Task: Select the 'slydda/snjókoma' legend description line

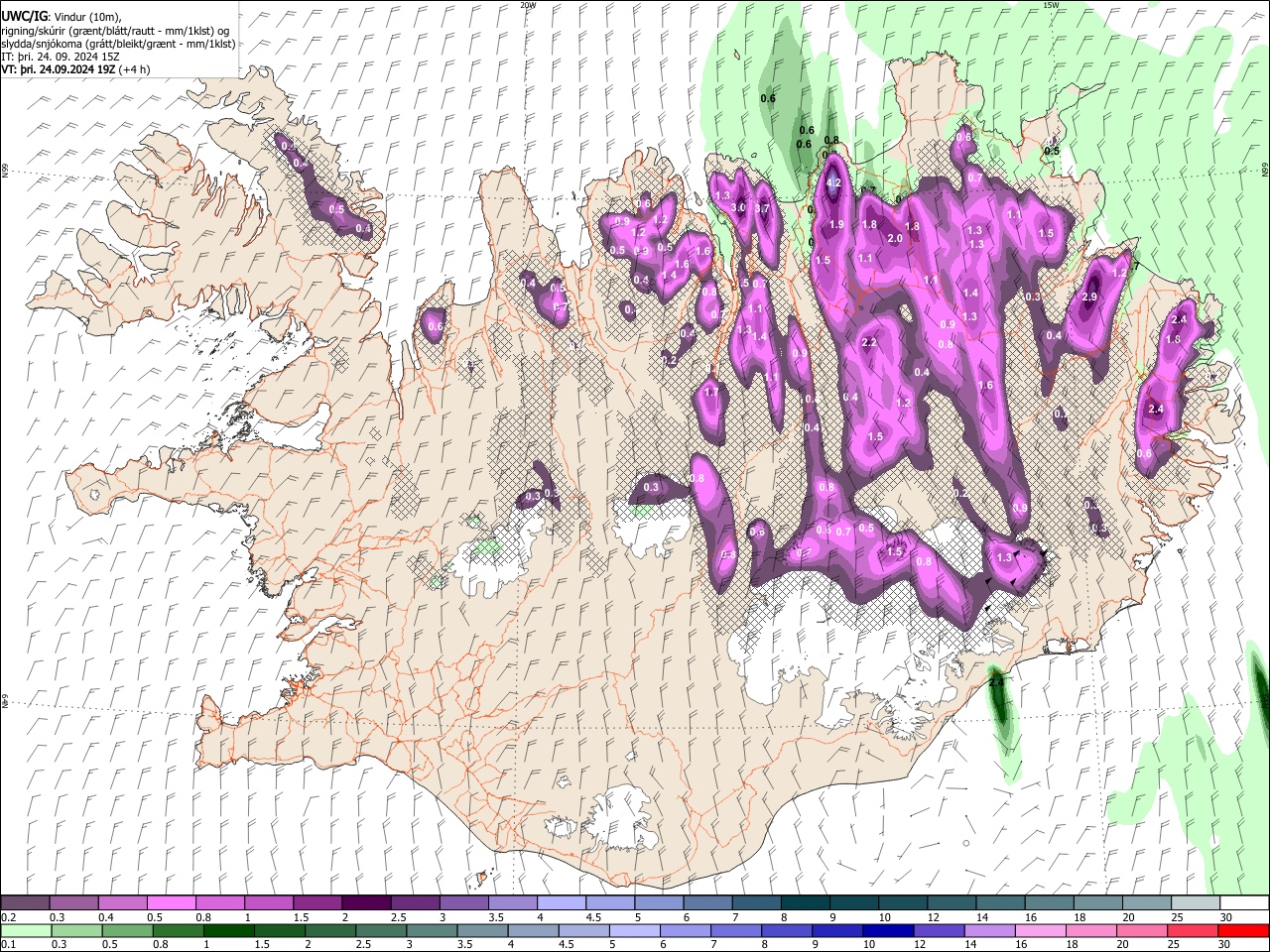Action: click(x=119, y=44)
